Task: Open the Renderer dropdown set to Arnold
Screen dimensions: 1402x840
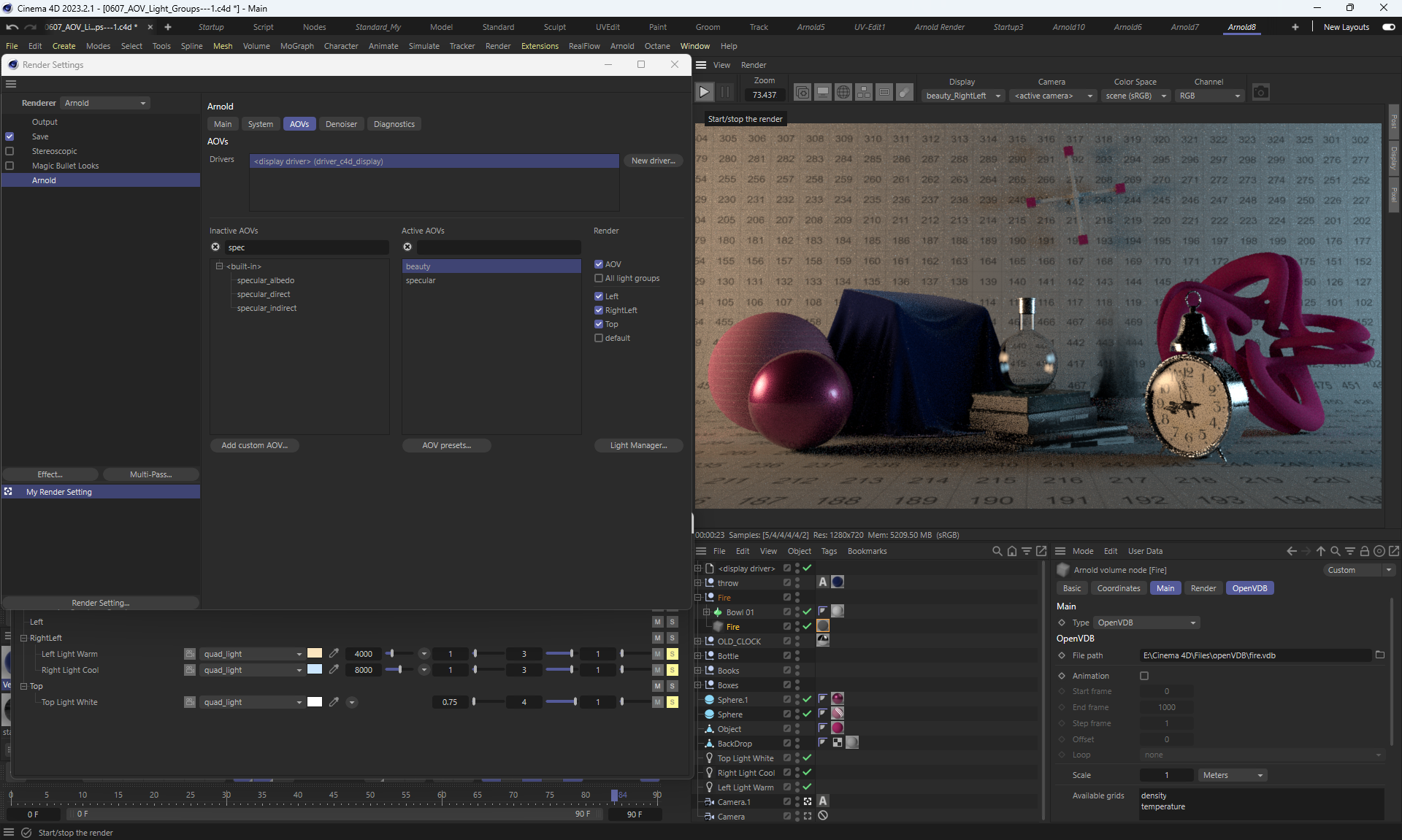Action: click(105, 103)
